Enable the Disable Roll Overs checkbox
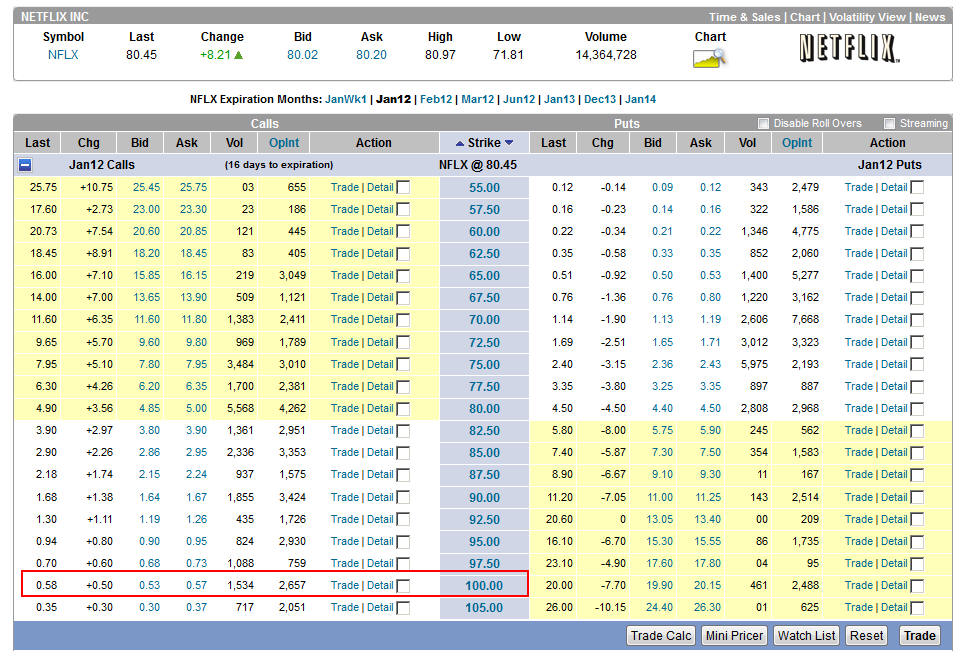 pos(764,123)
